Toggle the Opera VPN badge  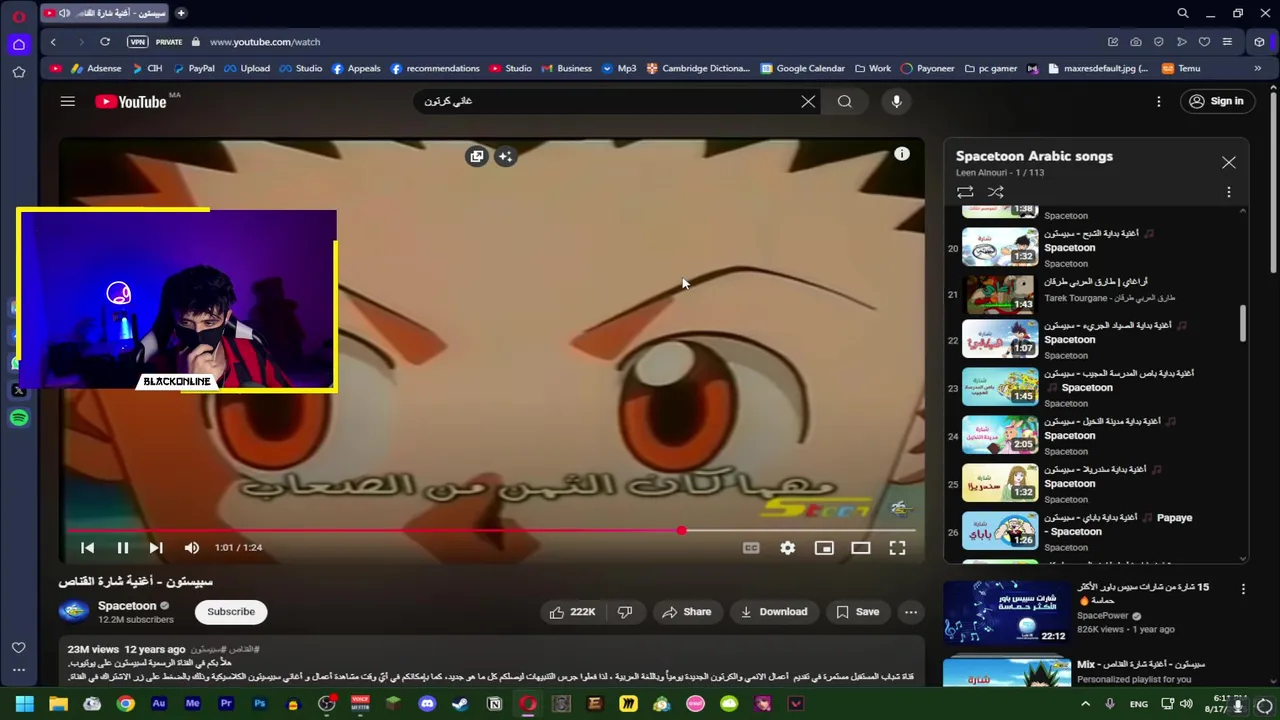[x=138, y=42]
